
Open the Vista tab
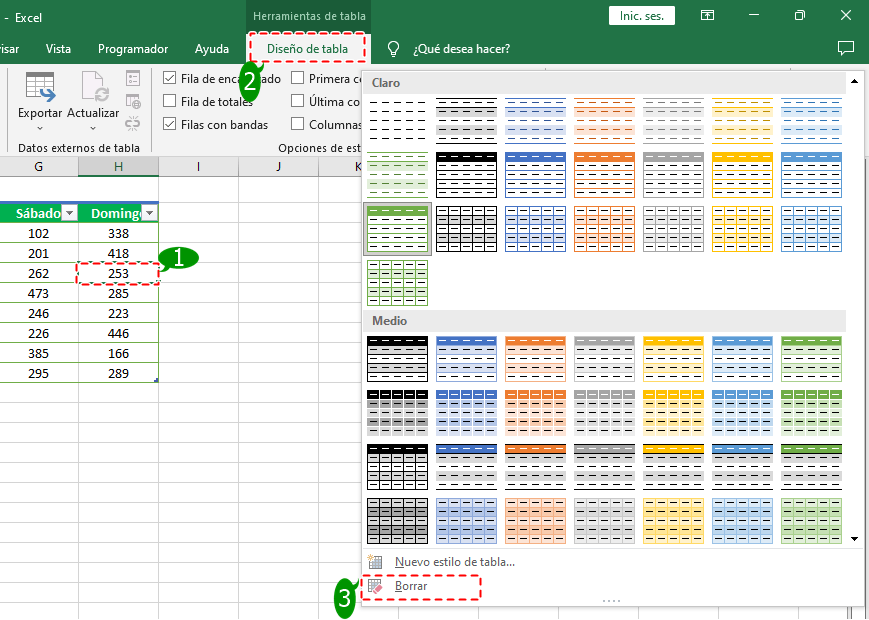[x=58, y=49]
